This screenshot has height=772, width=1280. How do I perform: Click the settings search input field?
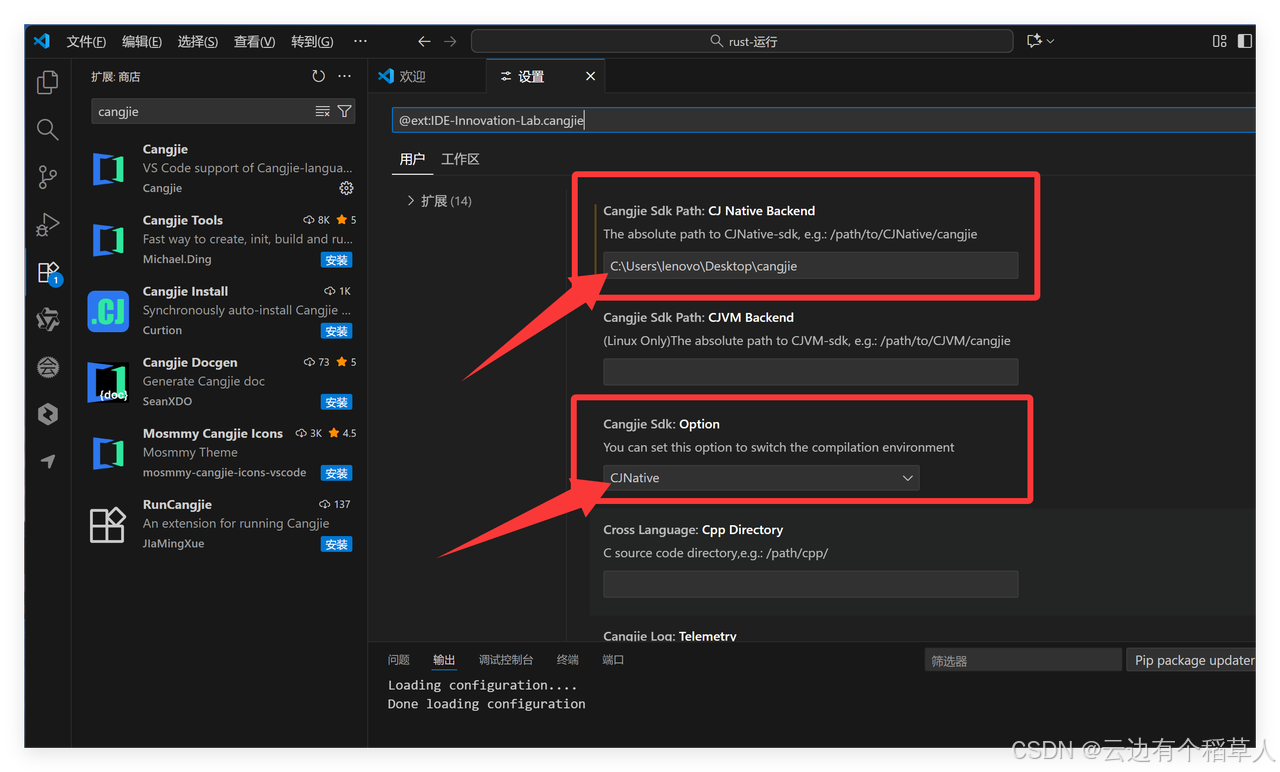(825, 120)
